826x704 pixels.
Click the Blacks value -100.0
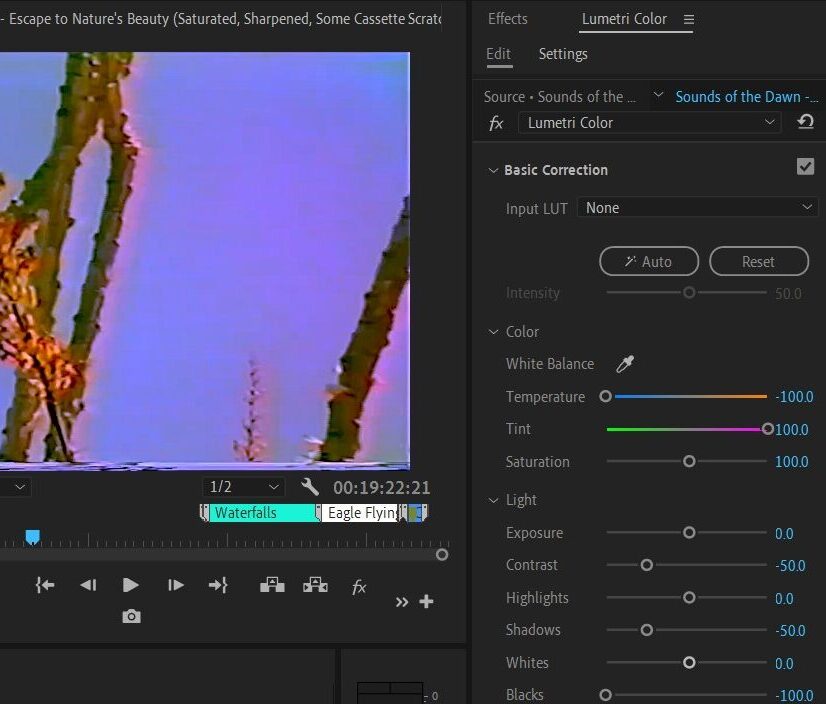point(794,696)
